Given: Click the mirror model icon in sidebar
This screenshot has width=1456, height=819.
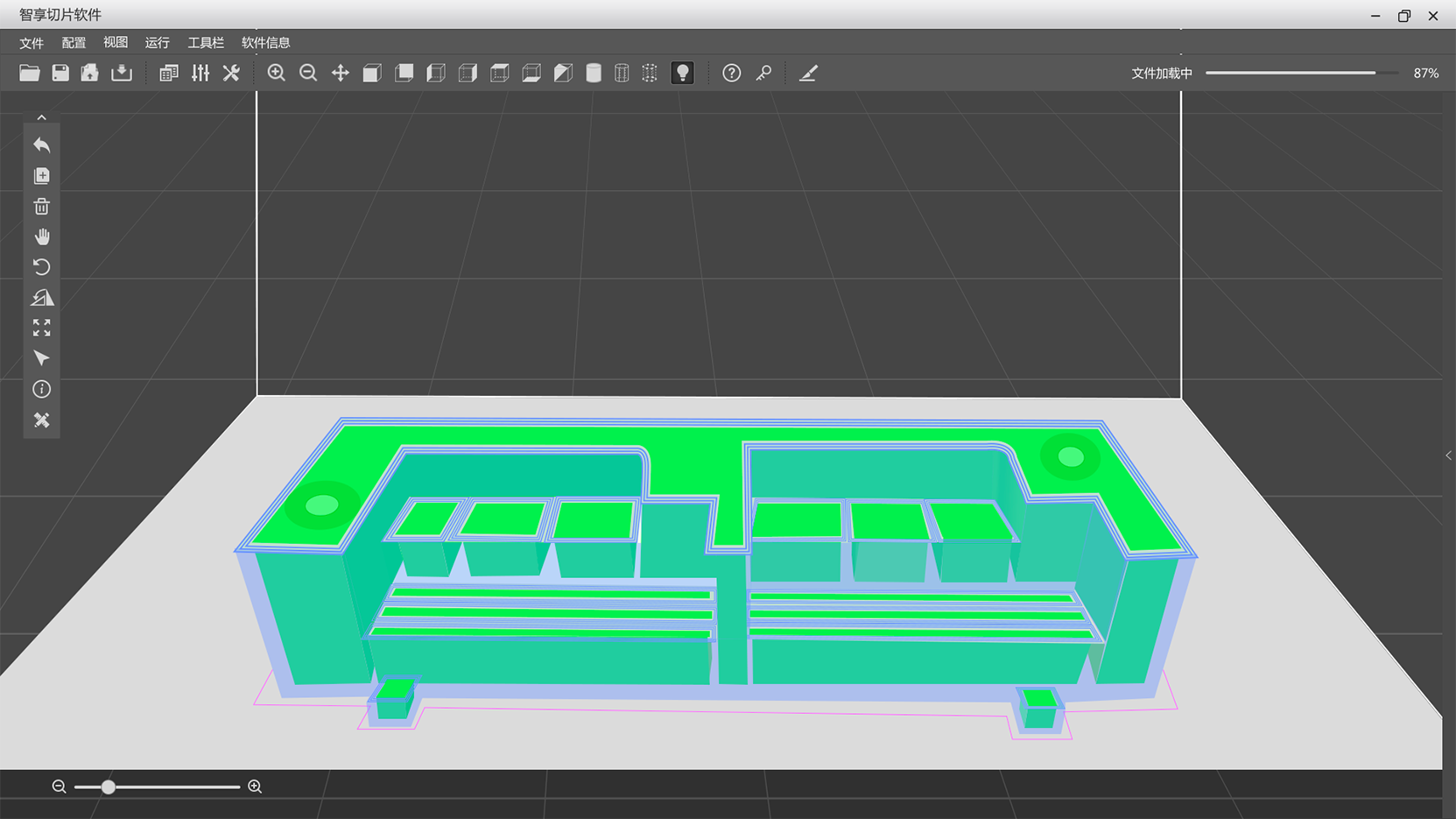Looking at the screenshot, I should coord(41,298).
